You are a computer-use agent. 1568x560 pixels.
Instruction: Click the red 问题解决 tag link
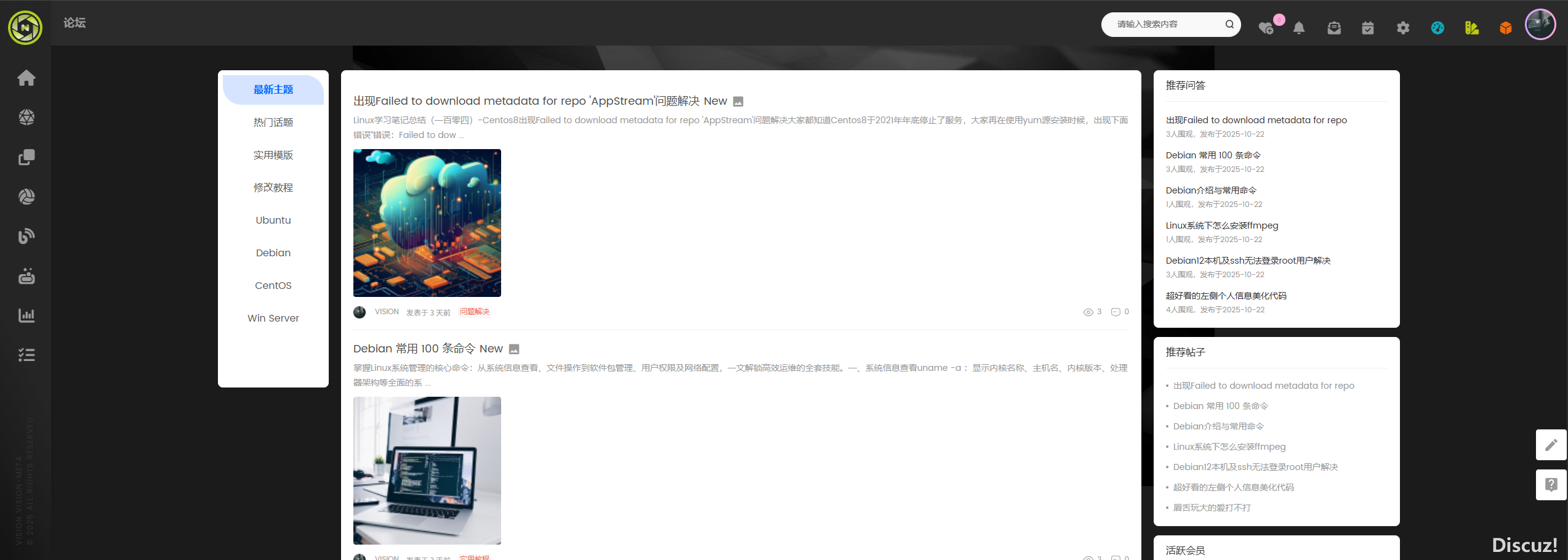pyautogui.click(x=474, y=312)
